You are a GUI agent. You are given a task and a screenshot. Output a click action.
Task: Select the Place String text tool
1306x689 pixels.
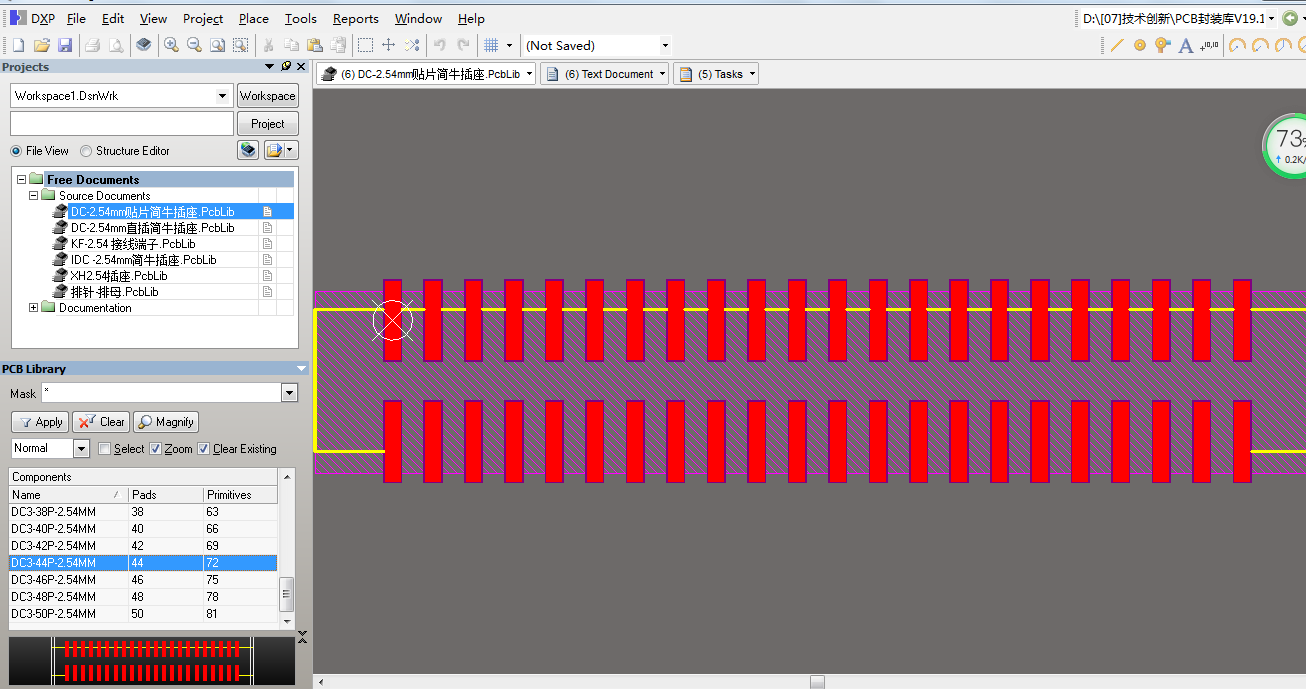tap(1186, 45)
